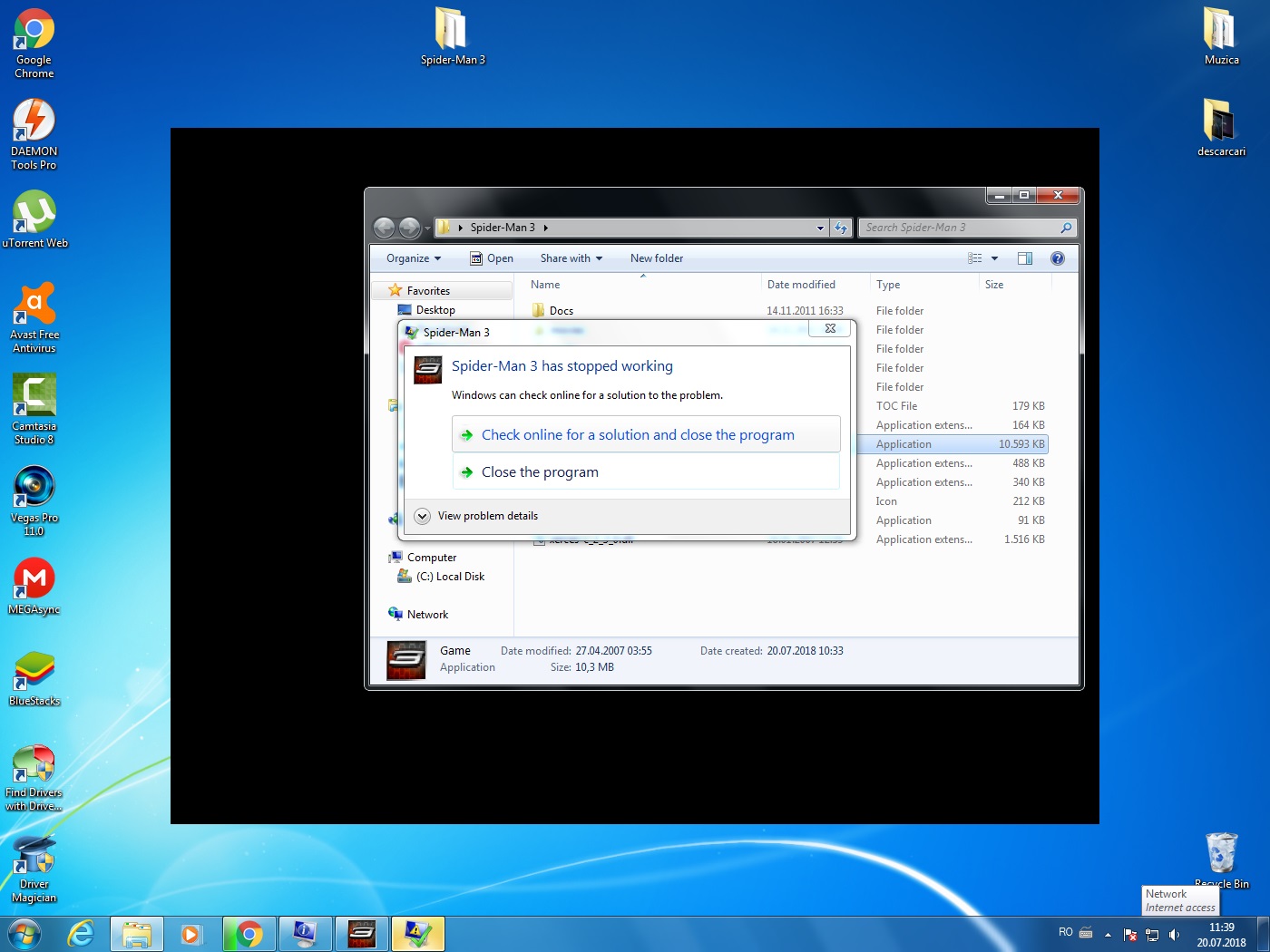This screenshot has height=952, width=1270.
Task: Click RO language indicator in taskbar
Action: pyautogui.click(x=1066, y=932)
